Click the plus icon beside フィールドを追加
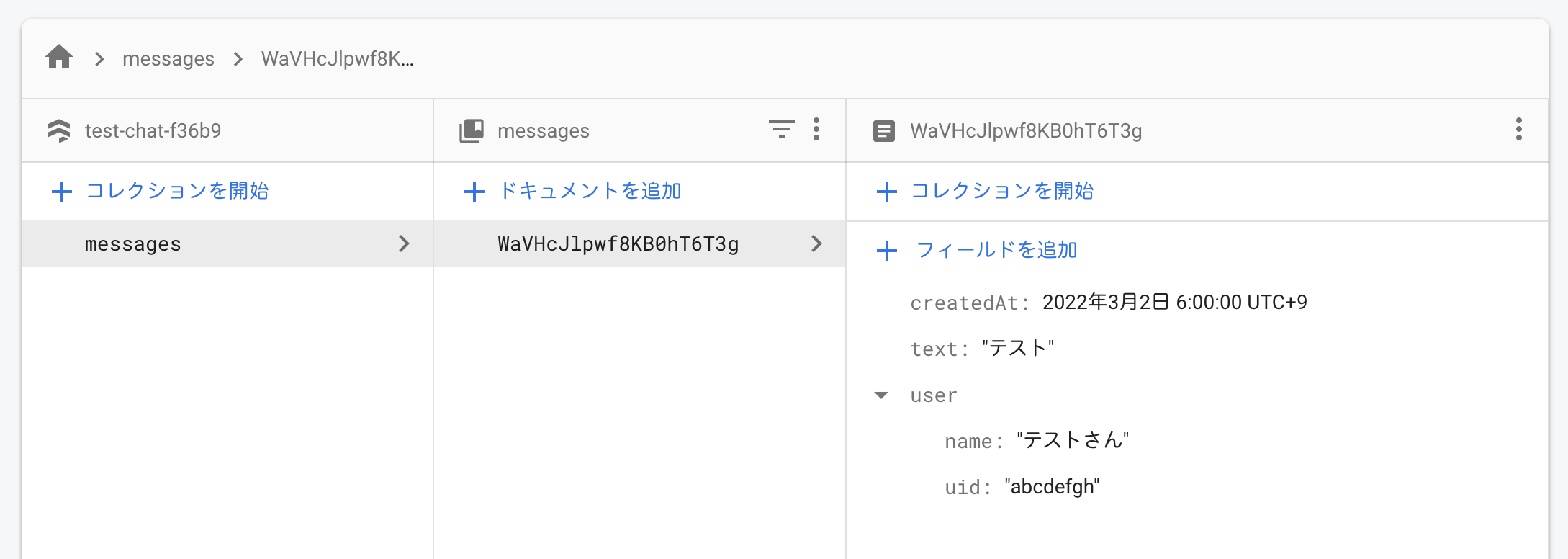Screen dimensions: 1568x559 [887, 251]
